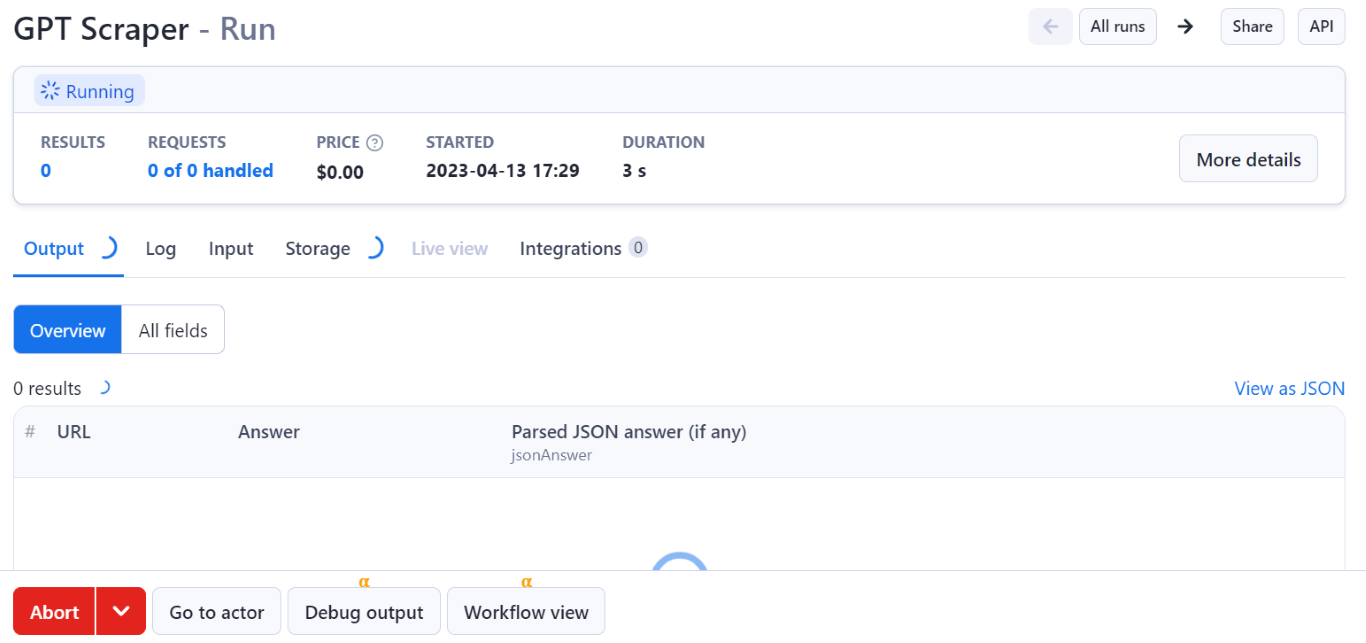
Task: Go to the next run arrow
Action: [x=1186, y=27]
